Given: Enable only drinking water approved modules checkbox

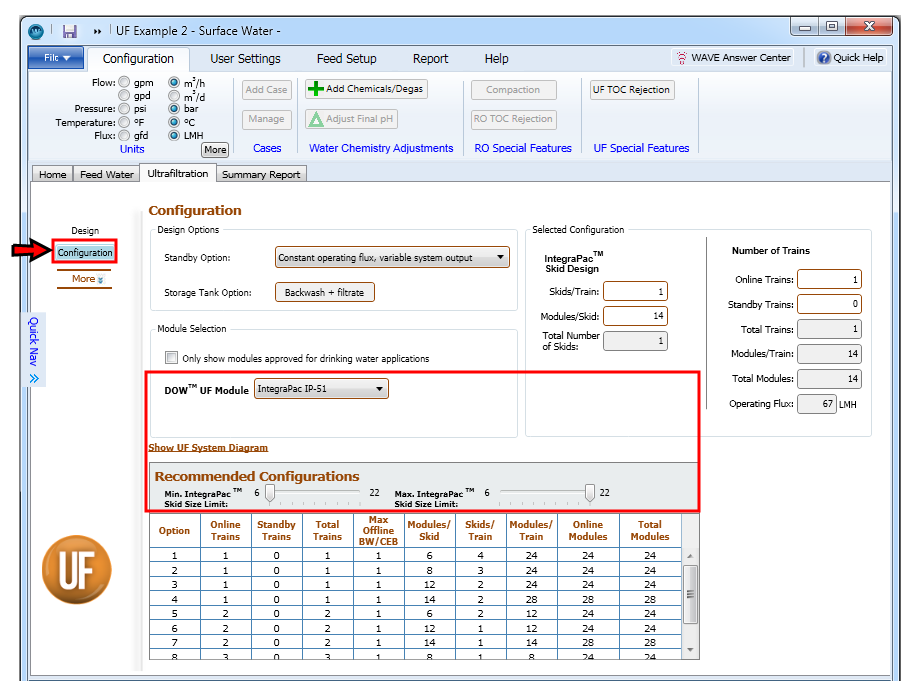Looking at the screenshot, I should [171, 357].
